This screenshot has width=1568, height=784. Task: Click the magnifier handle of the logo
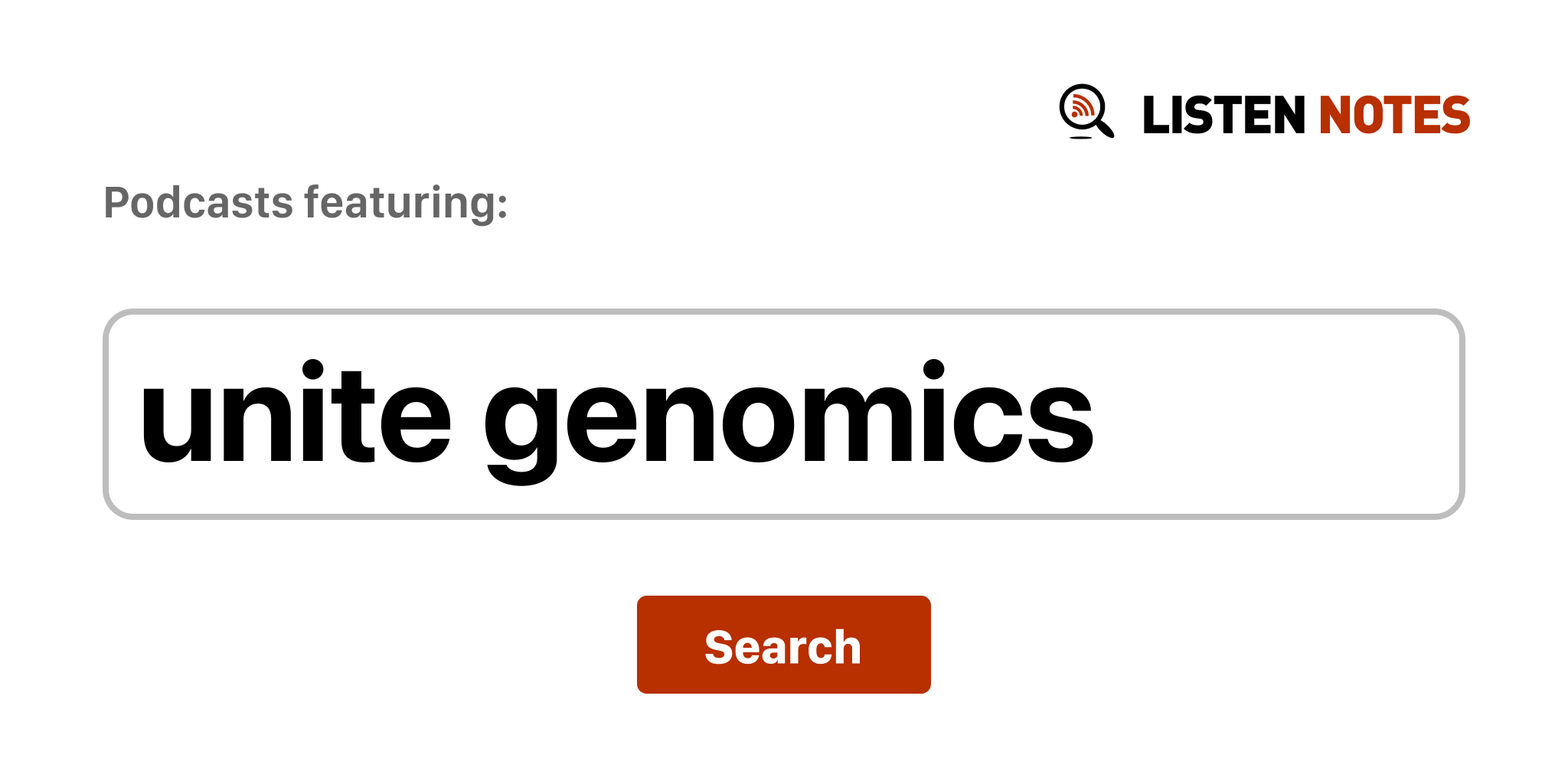coord(1106,128)
